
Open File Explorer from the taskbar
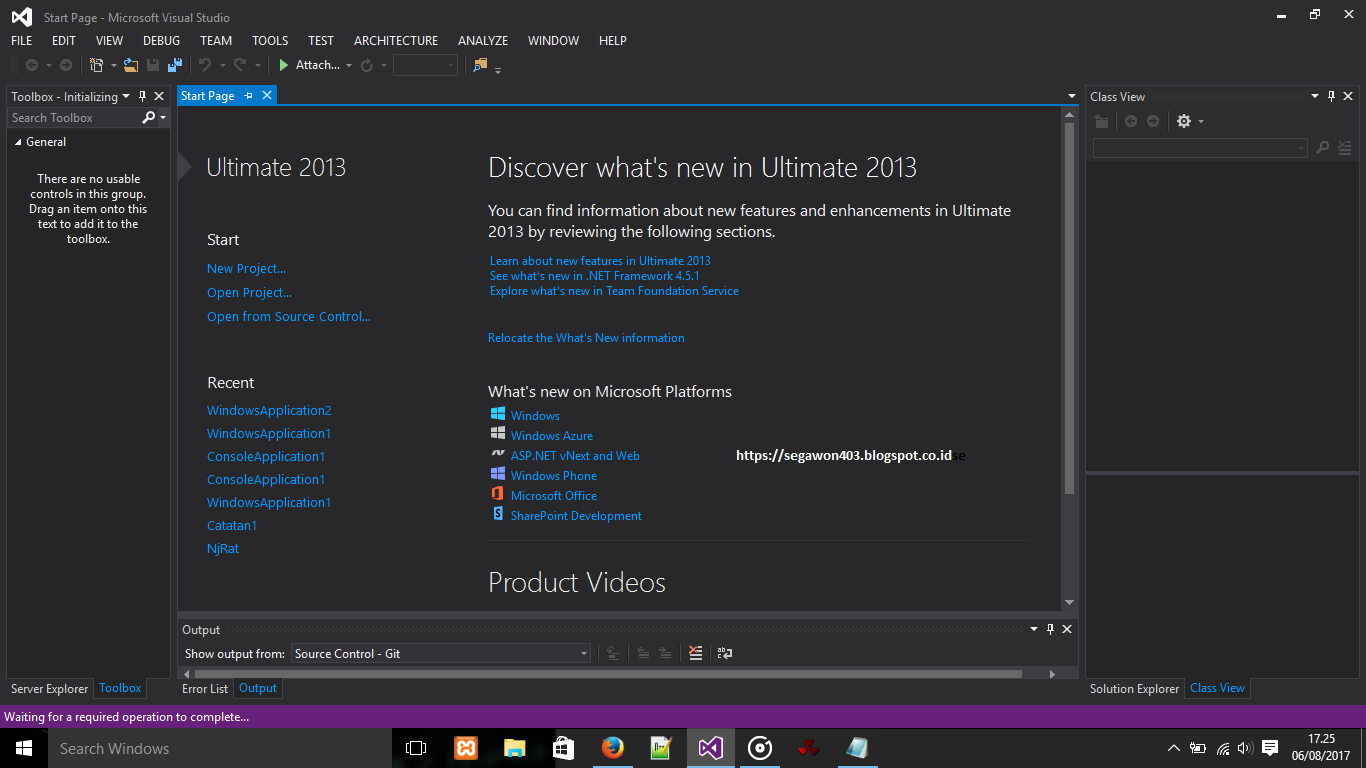515,748
